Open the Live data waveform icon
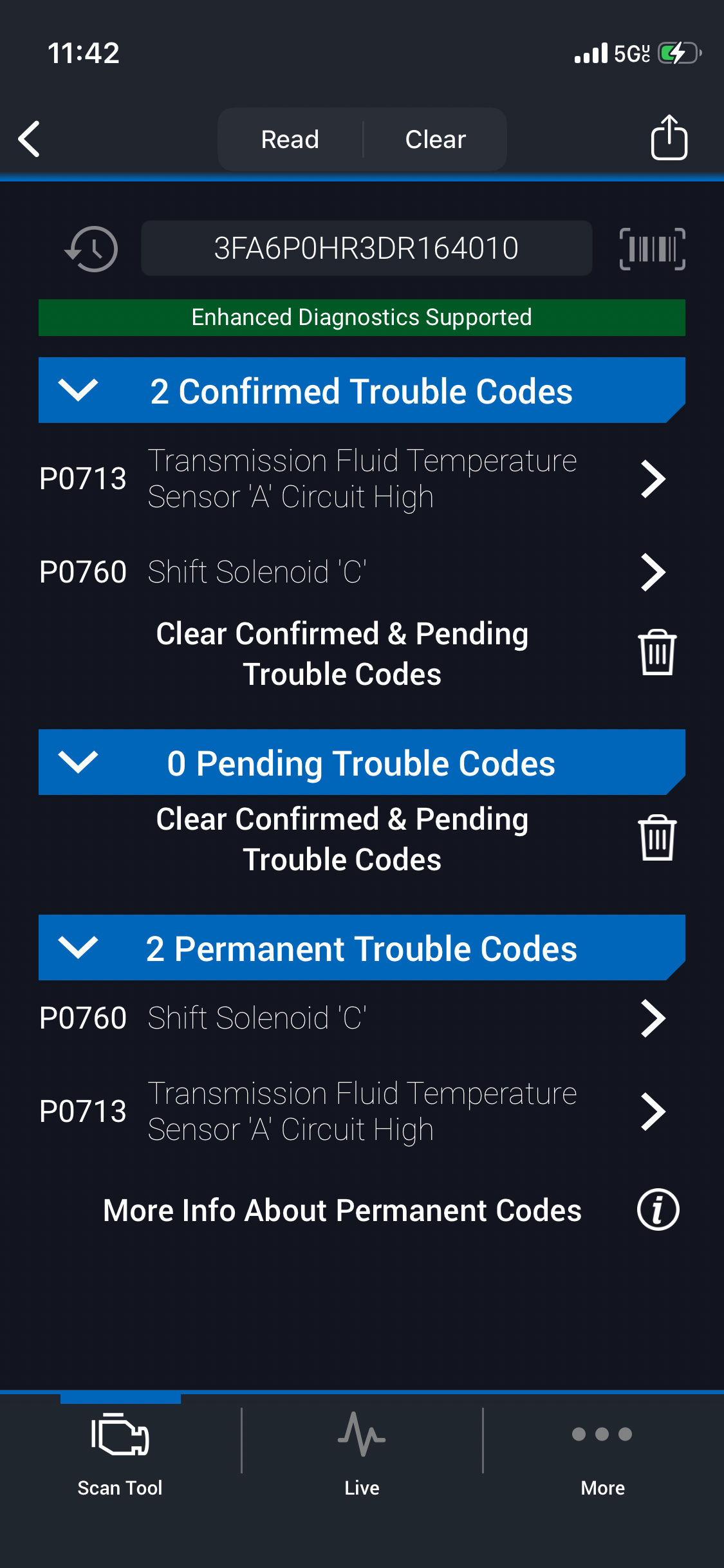This screenshot has height=1568, width=724. click(362, 1435)
